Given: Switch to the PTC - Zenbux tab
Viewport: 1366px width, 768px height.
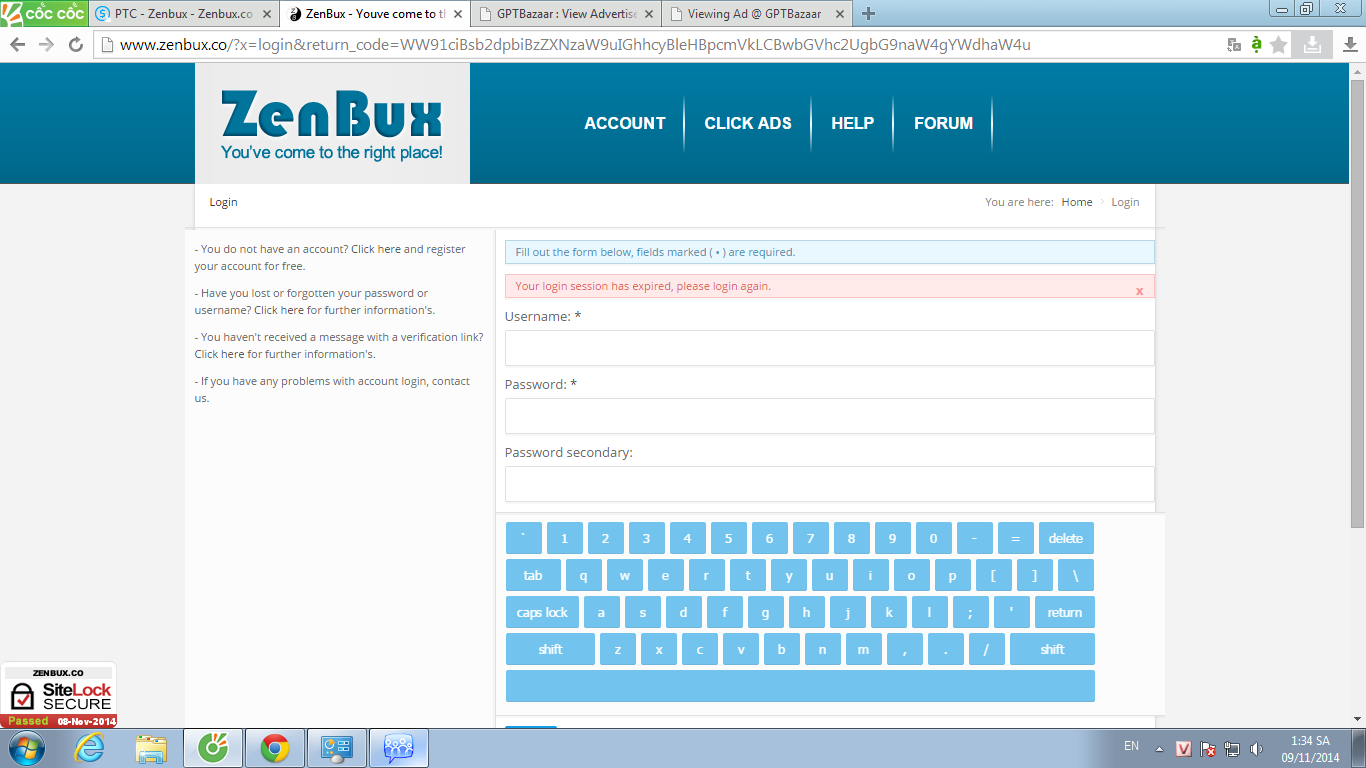Looking at the screenshot, I should [183, 14].
